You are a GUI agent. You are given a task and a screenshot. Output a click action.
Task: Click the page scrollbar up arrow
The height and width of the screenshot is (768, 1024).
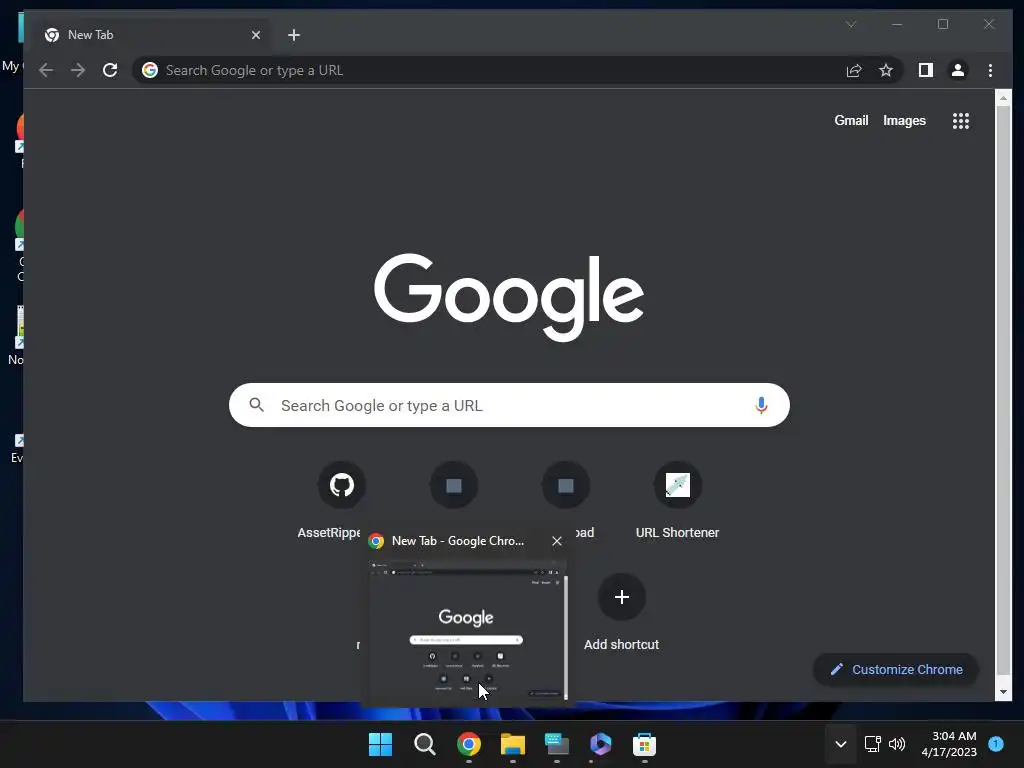pyautogui.click(x=1002, y=98)
